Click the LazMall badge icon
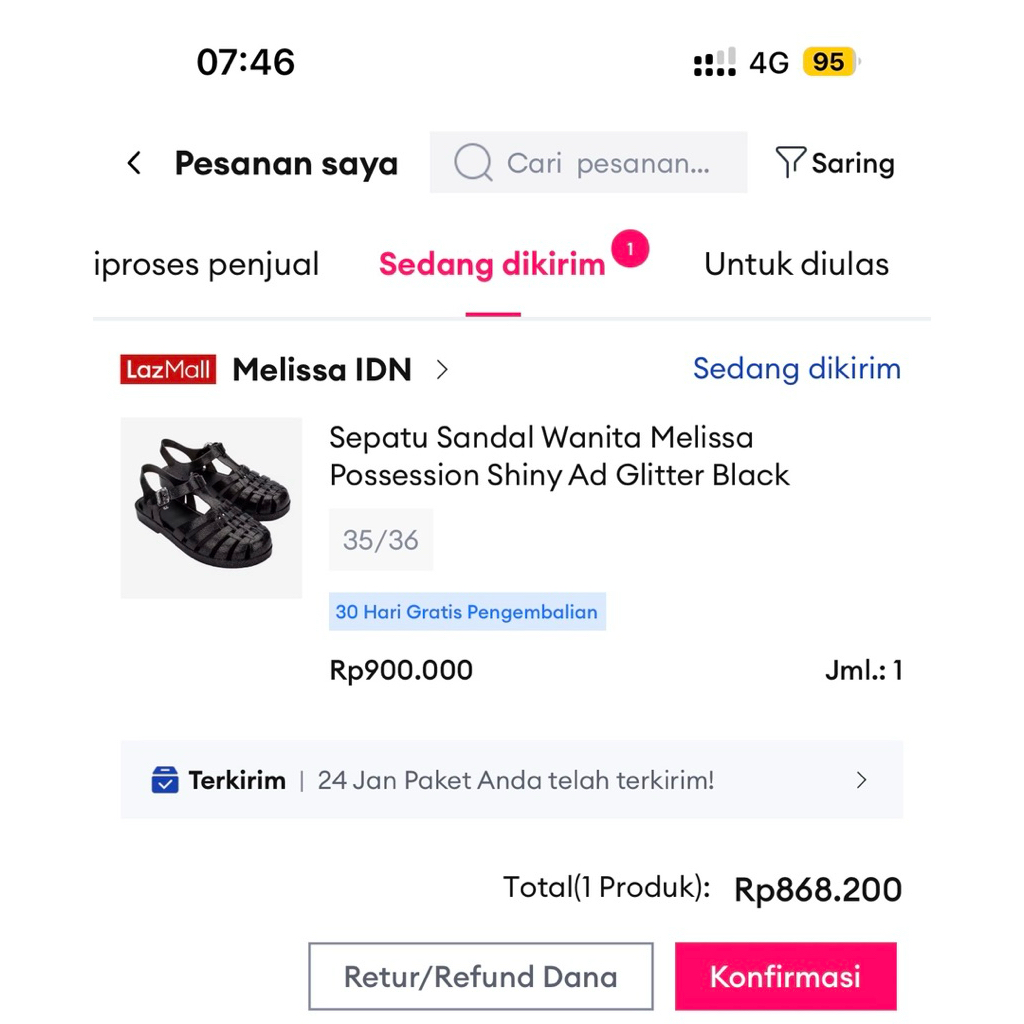Viewport: 1024px width, 1024px height. 168,369
